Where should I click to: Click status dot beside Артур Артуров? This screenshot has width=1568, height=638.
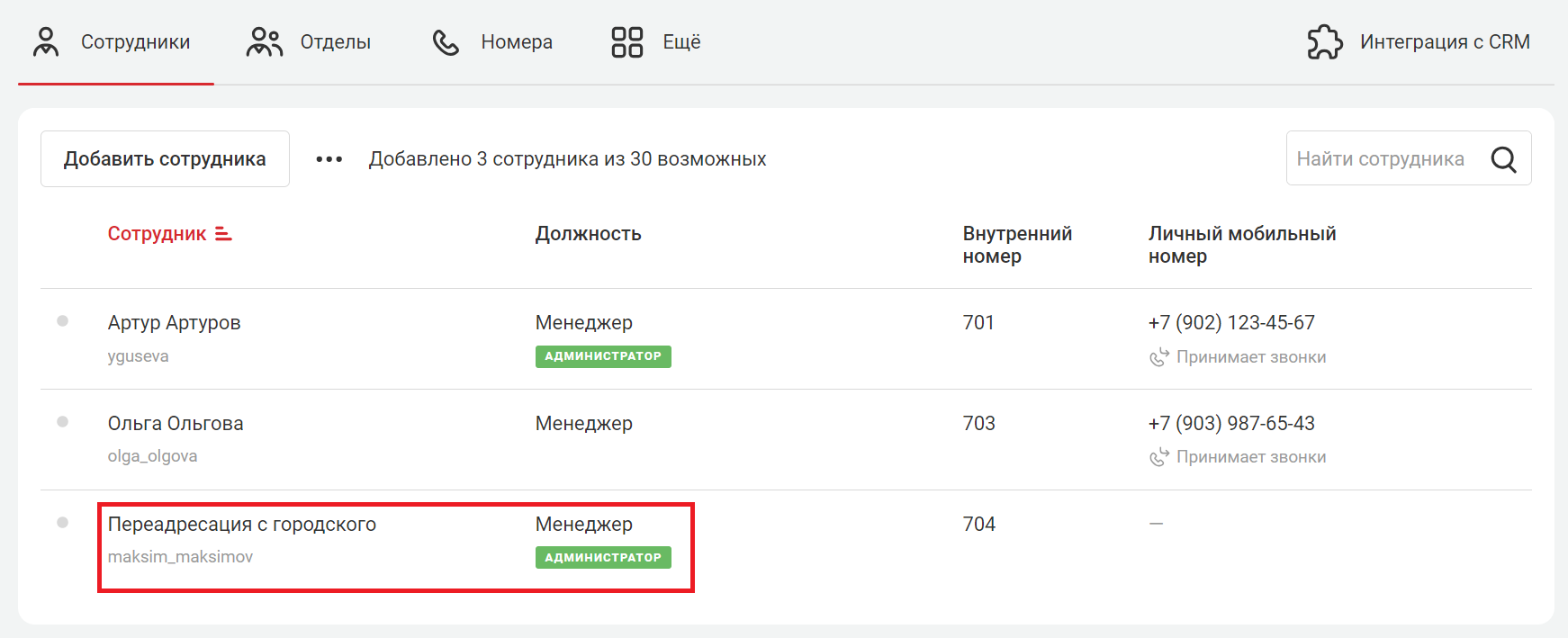point(62,321)
